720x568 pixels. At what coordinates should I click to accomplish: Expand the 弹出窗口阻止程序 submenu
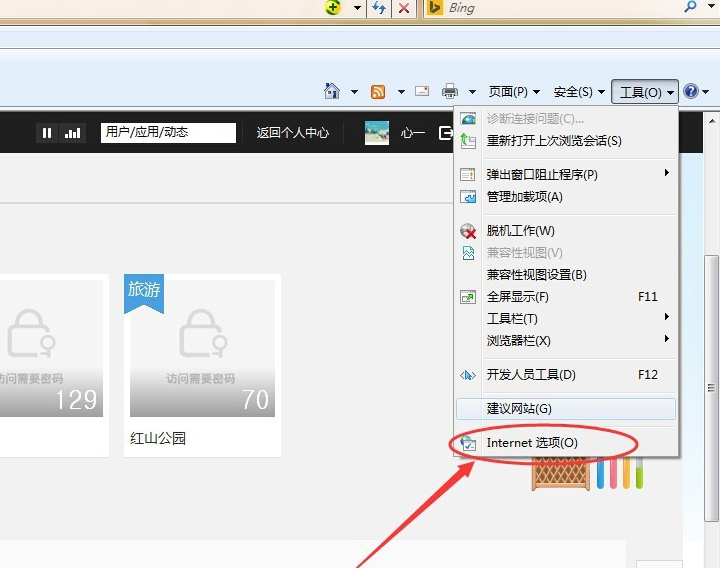click(542, 175)
